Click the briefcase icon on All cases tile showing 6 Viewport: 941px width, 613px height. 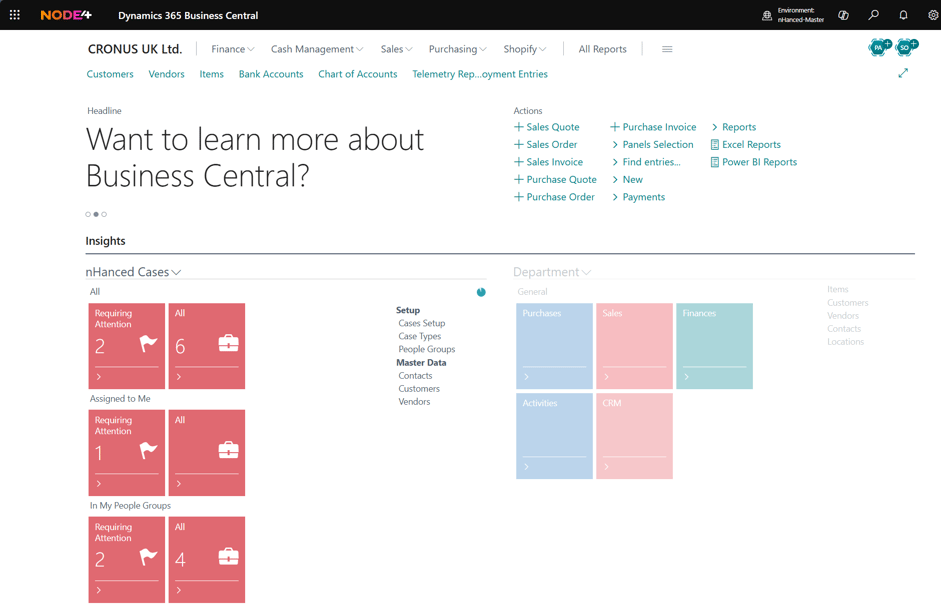(x=228, y=343)
